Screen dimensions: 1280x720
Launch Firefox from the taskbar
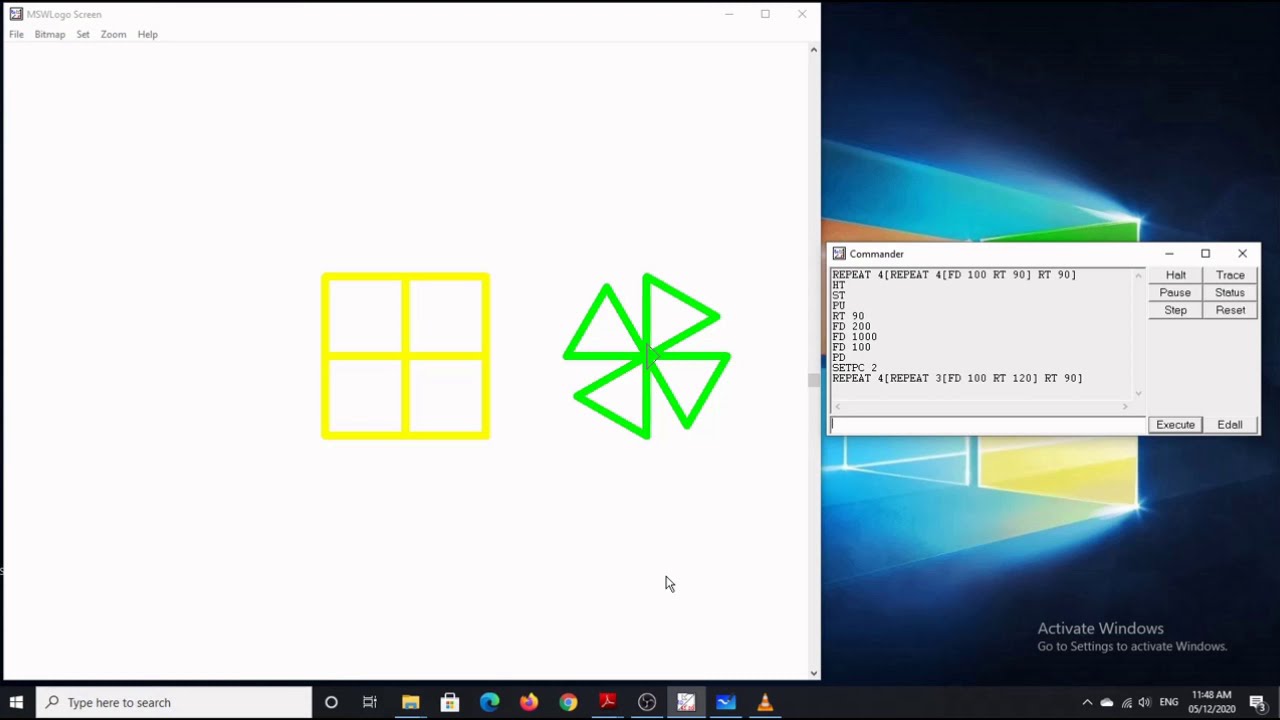(529, 702)
